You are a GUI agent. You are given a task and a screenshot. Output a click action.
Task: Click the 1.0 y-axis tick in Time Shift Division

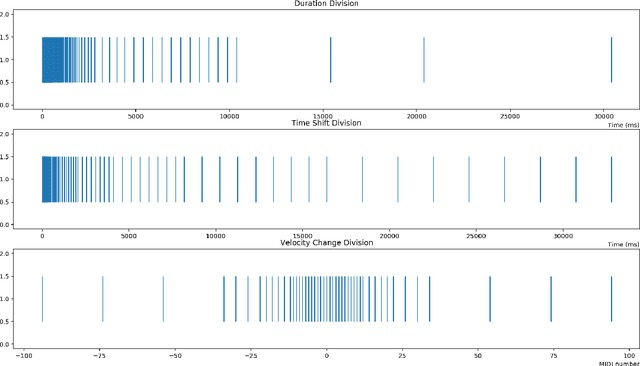pos(5,180)
